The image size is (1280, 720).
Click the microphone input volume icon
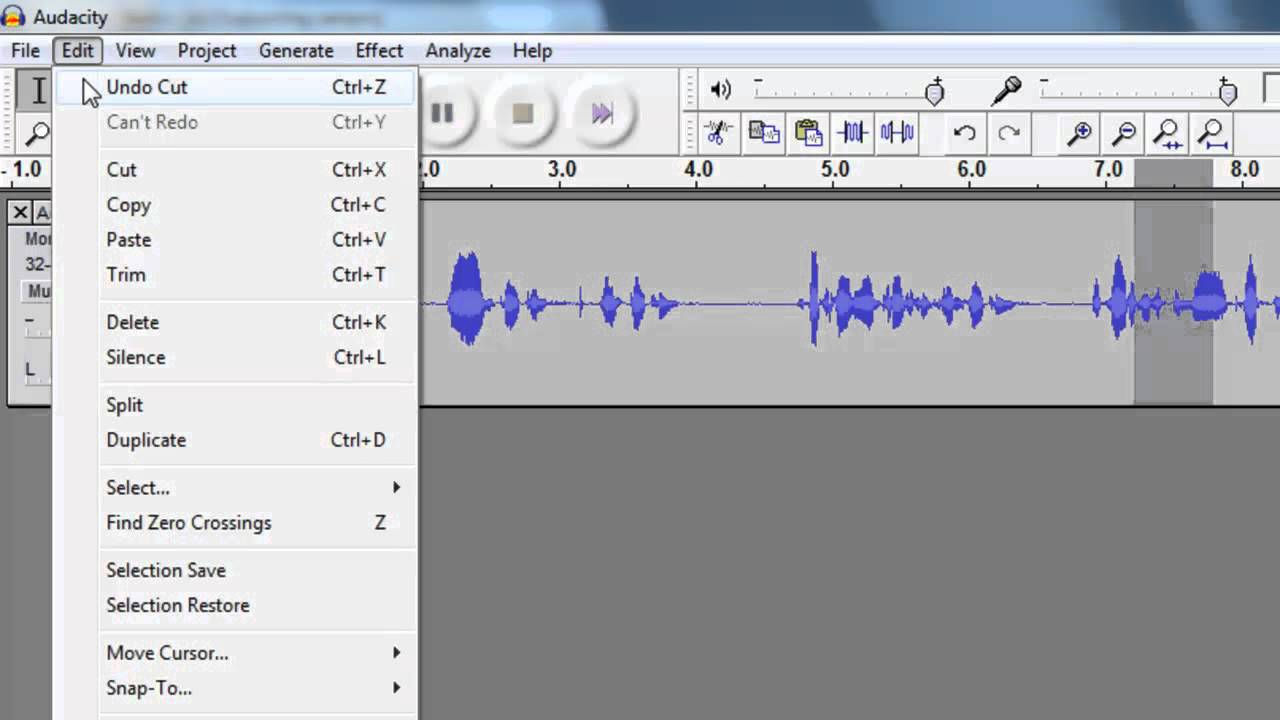pyautogui.click(x=1006, y=90)
